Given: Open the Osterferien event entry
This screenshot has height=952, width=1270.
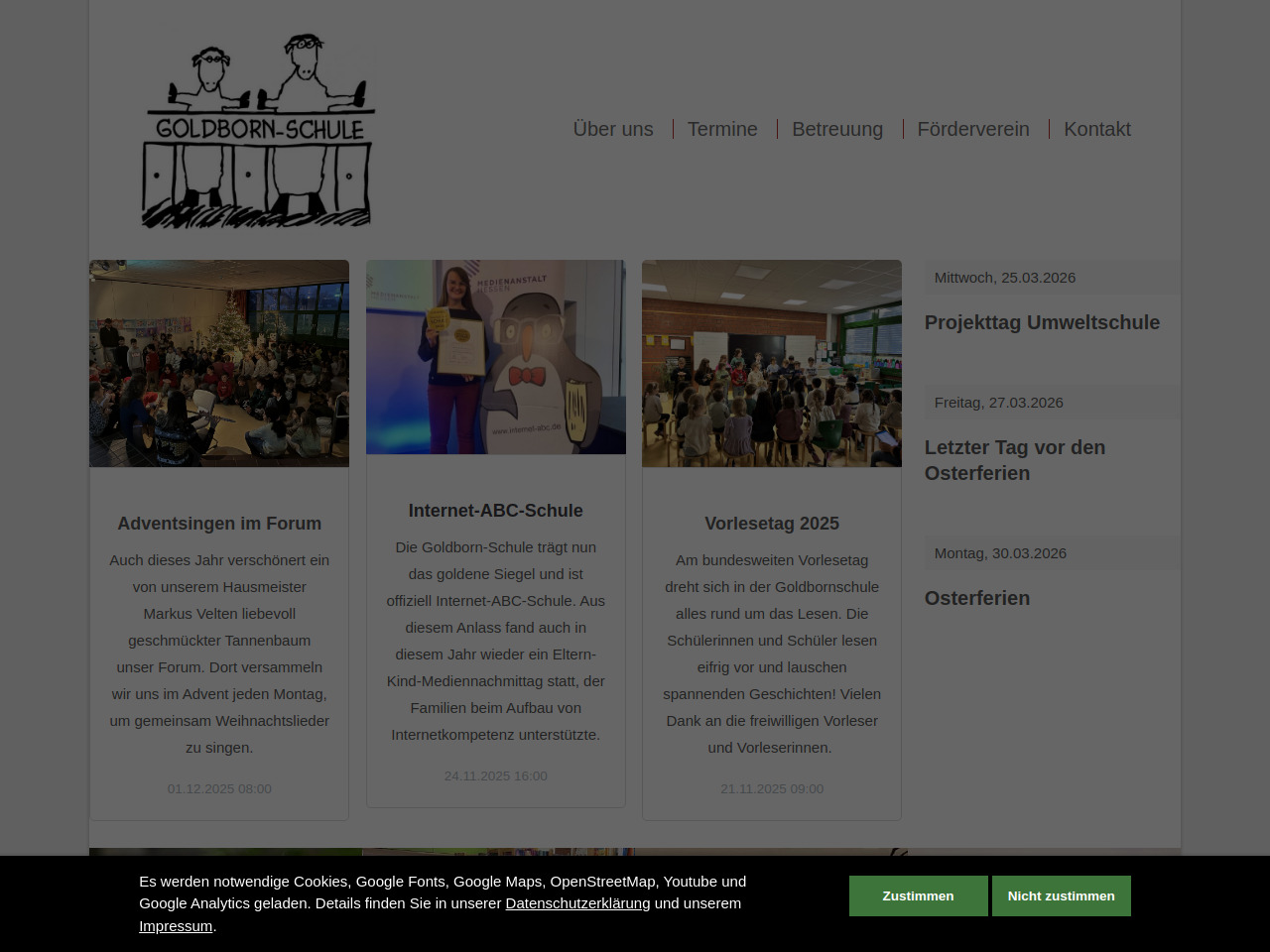Looking at the screenshot, I should pyautogui.click(x=977, y=598).
